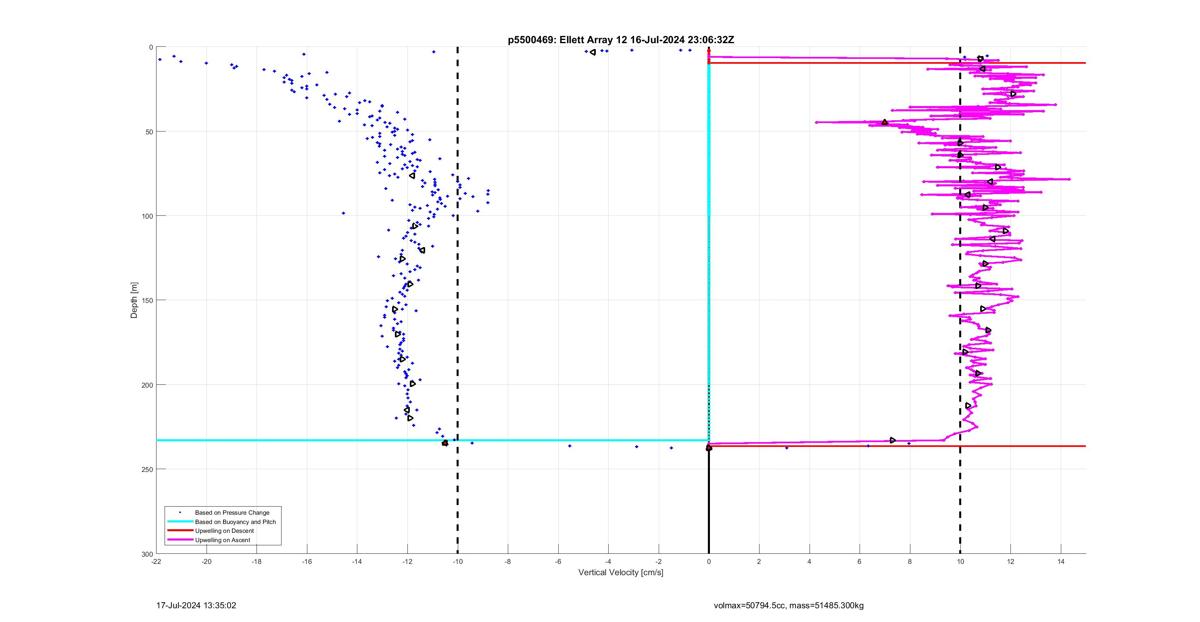1200x622 pixels.
Task: Click the velocity axis tick label "-4"
Action: tap(608, 563)
